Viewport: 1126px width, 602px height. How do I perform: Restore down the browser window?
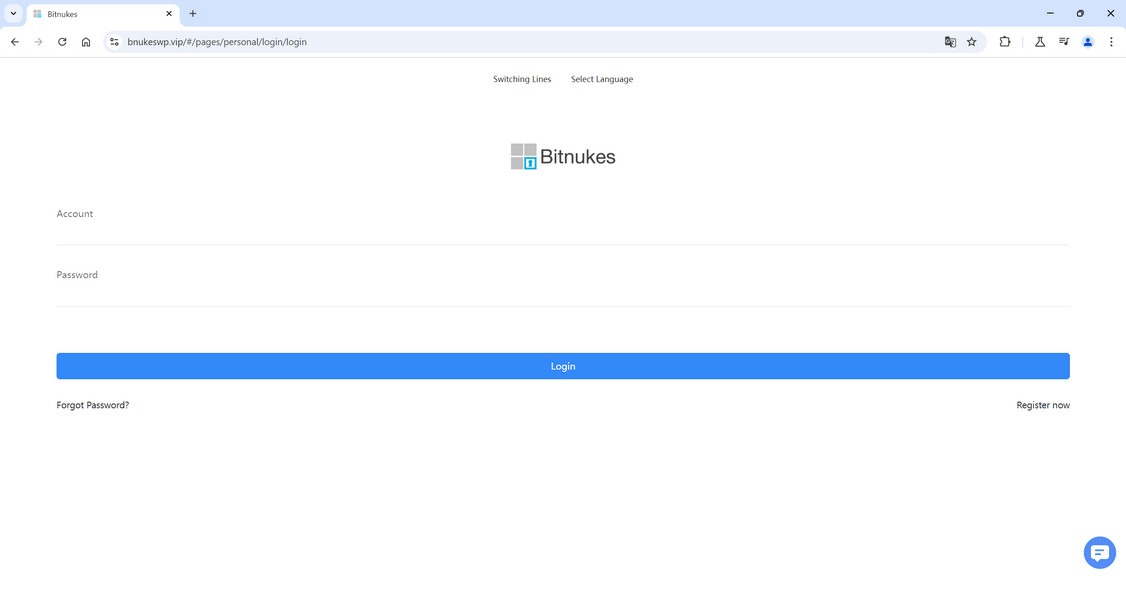coord(1080,14)
